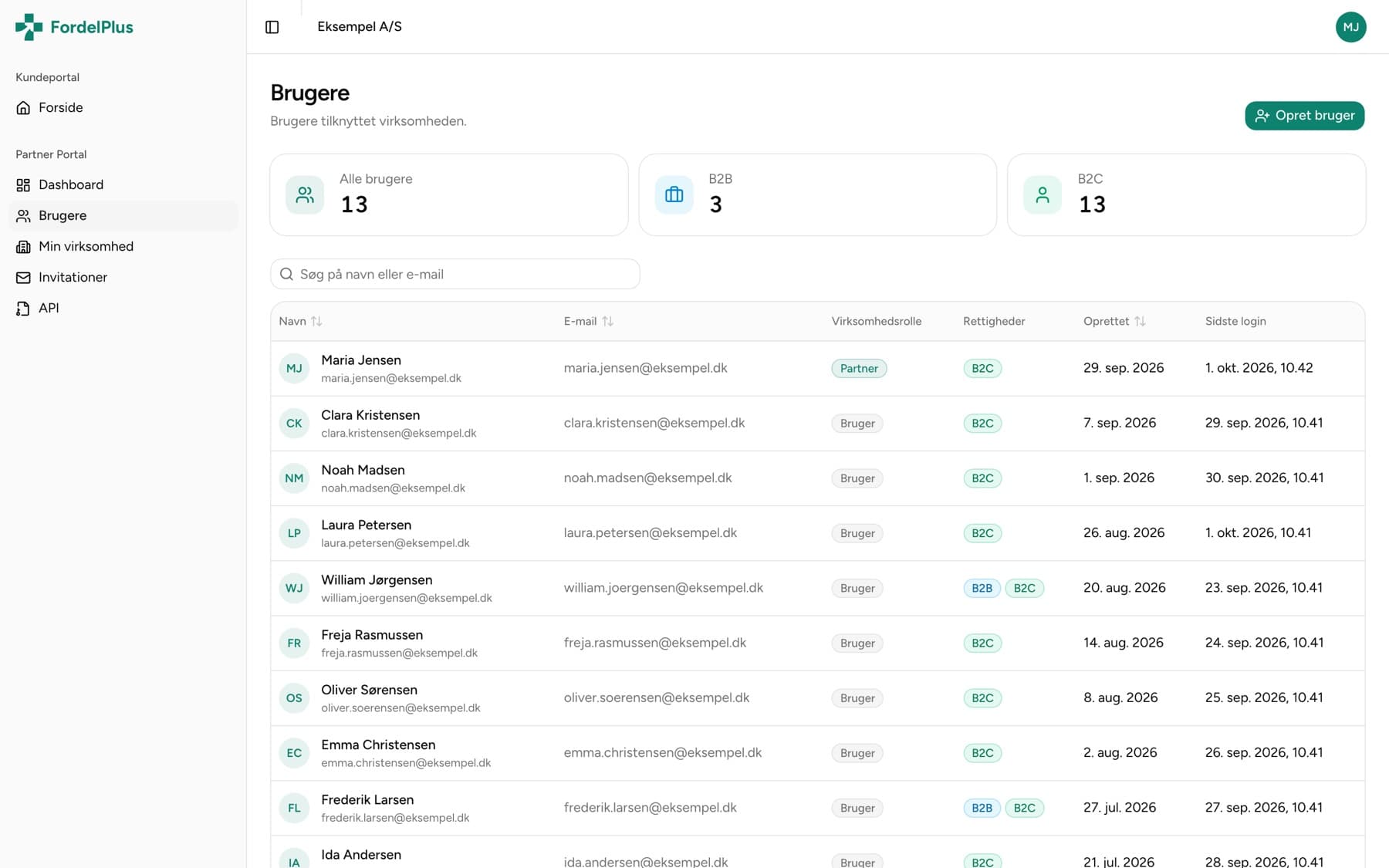The height and width of the screenshot is (868, 1389).
Task: Click the Rettigheder column header
Action: (994, 321)
